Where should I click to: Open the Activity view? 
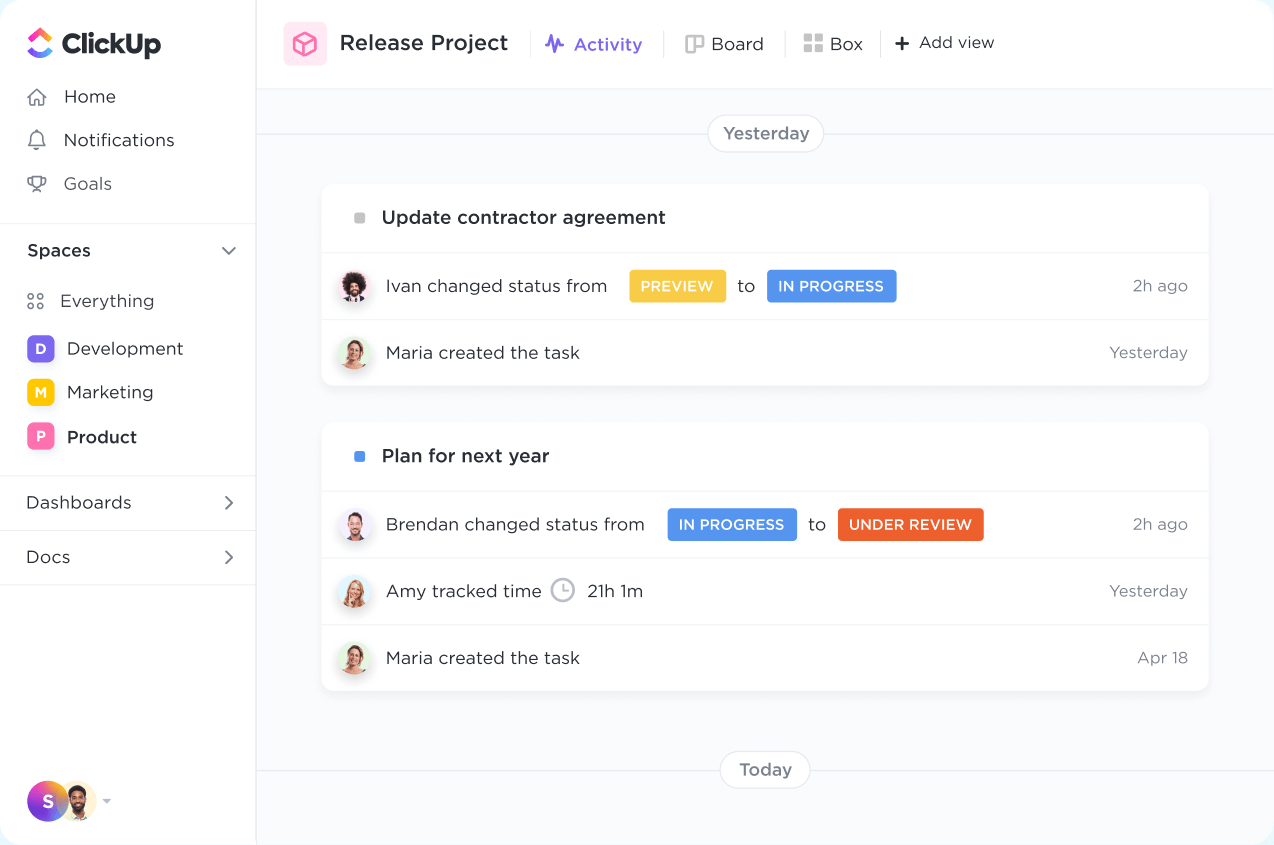pos(594,43)
